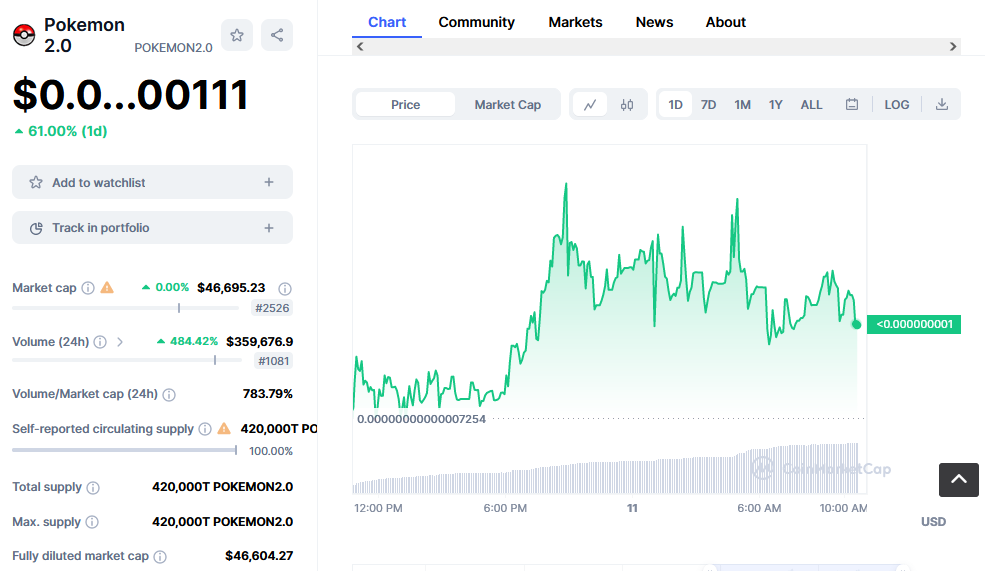Click the green <0.000000001 price label
Viewport: 985px width, 571px height.
tap(914, 324)
